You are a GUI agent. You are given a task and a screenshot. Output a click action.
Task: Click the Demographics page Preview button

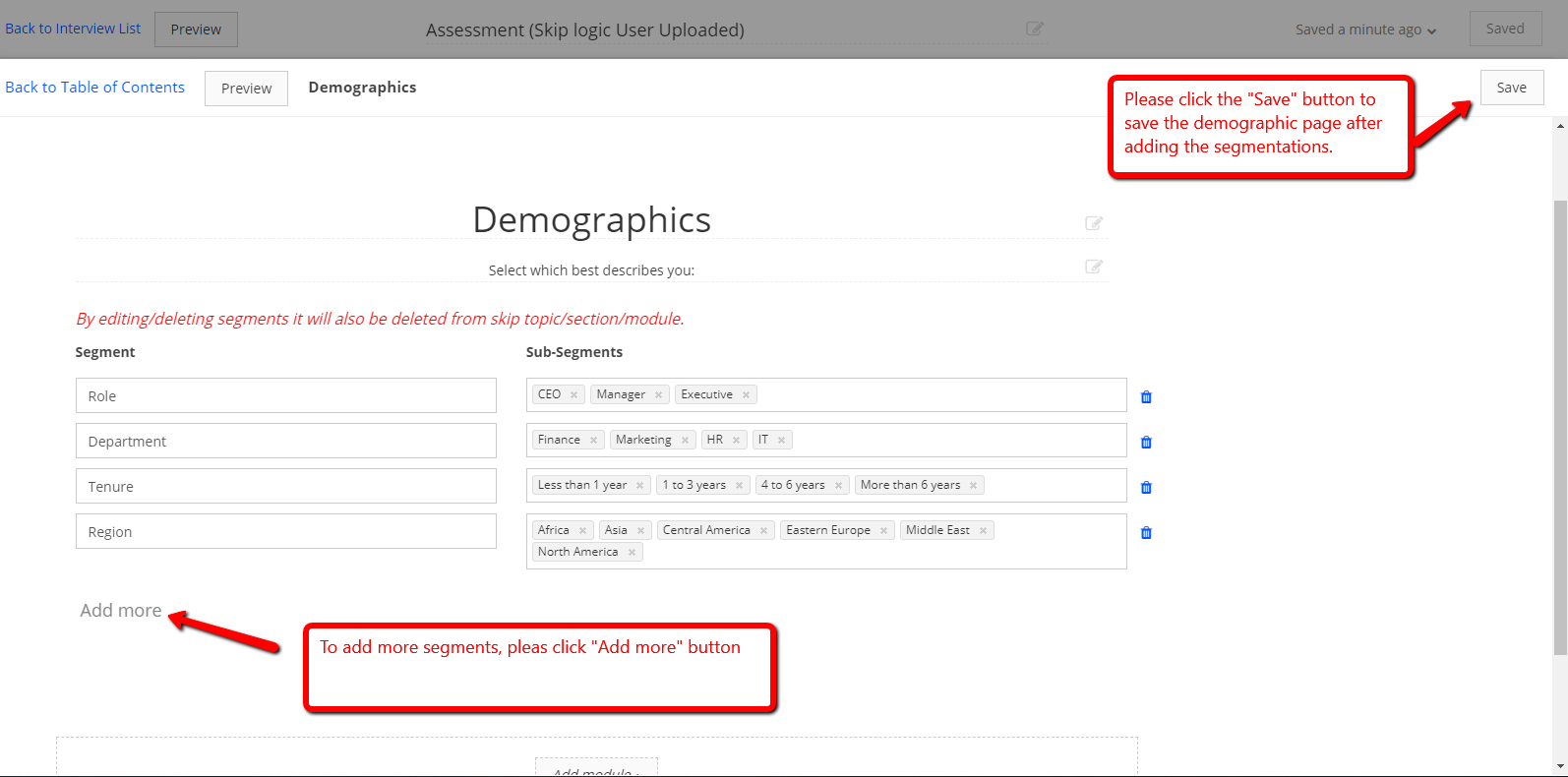(246, 89)
